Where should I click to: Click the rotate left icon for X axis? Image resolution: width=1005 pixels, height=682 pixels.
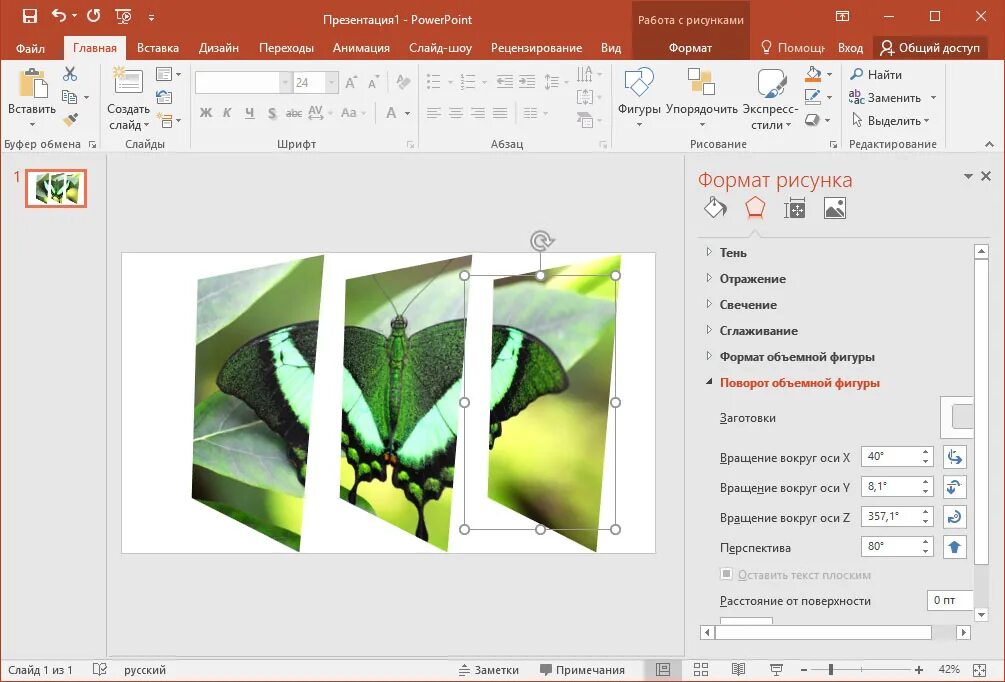click(954, 456)
